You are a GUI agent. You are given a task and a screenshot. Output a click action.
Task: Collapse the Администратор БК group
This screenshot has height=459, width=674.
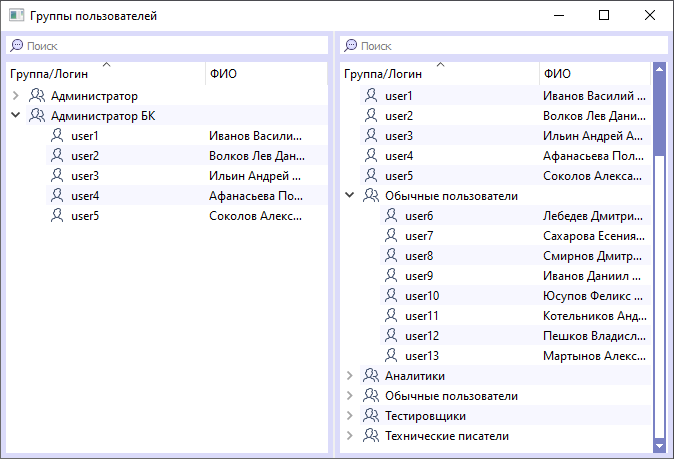click(x=15, y=116)
